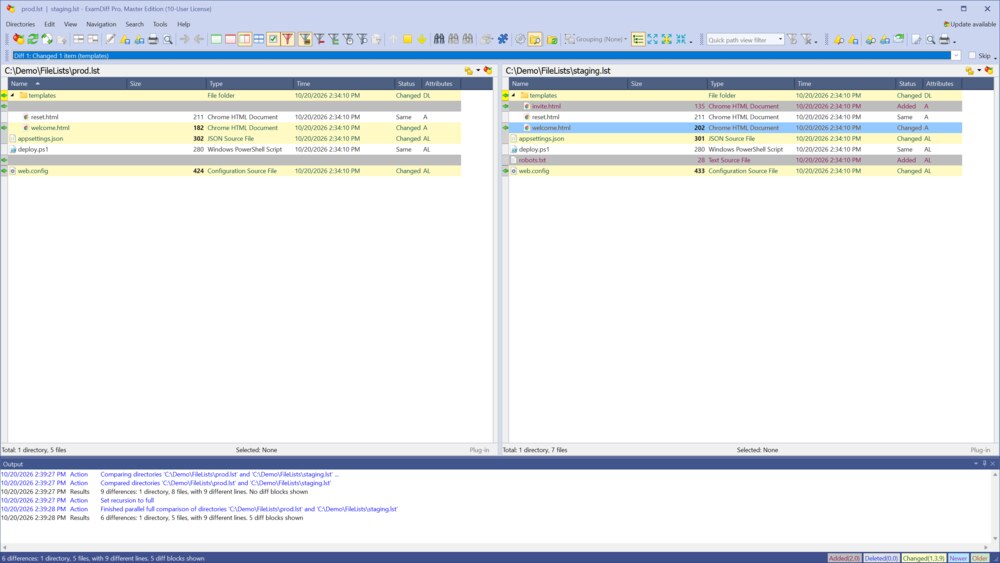1000x563 pixels.
Task: Click the blue Expand All arrows icon
Action: coord(652,40)
